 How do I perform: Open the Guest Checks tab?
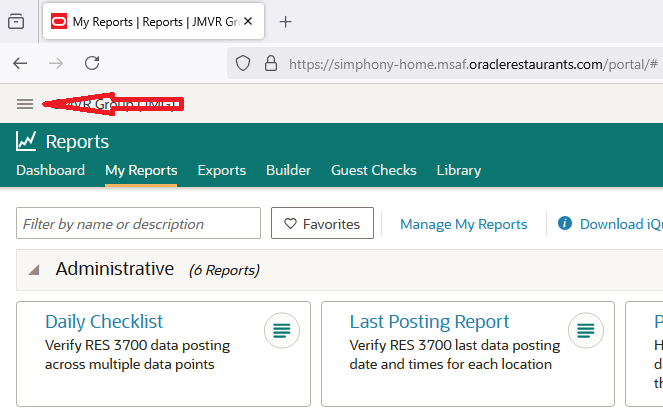[x=373, y=170]
